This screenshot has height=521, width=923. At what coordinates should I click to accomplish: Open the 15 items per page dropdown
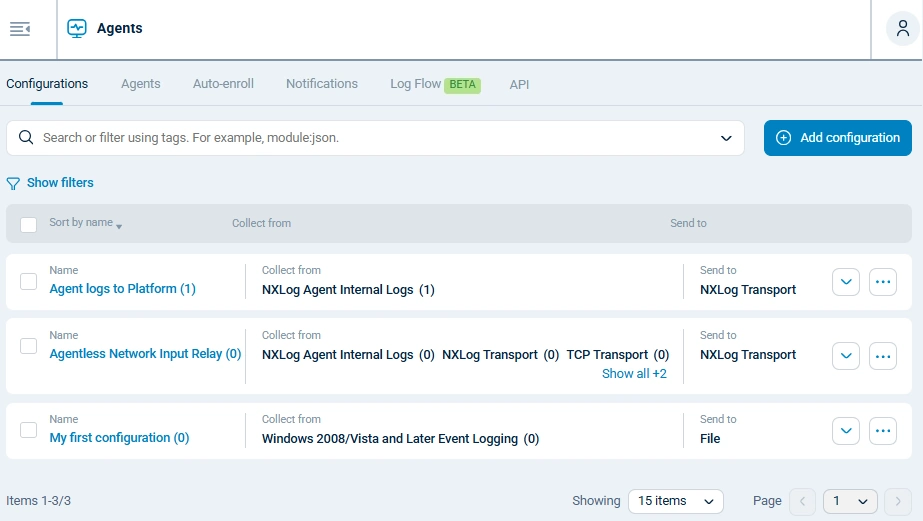coord(675,501)
